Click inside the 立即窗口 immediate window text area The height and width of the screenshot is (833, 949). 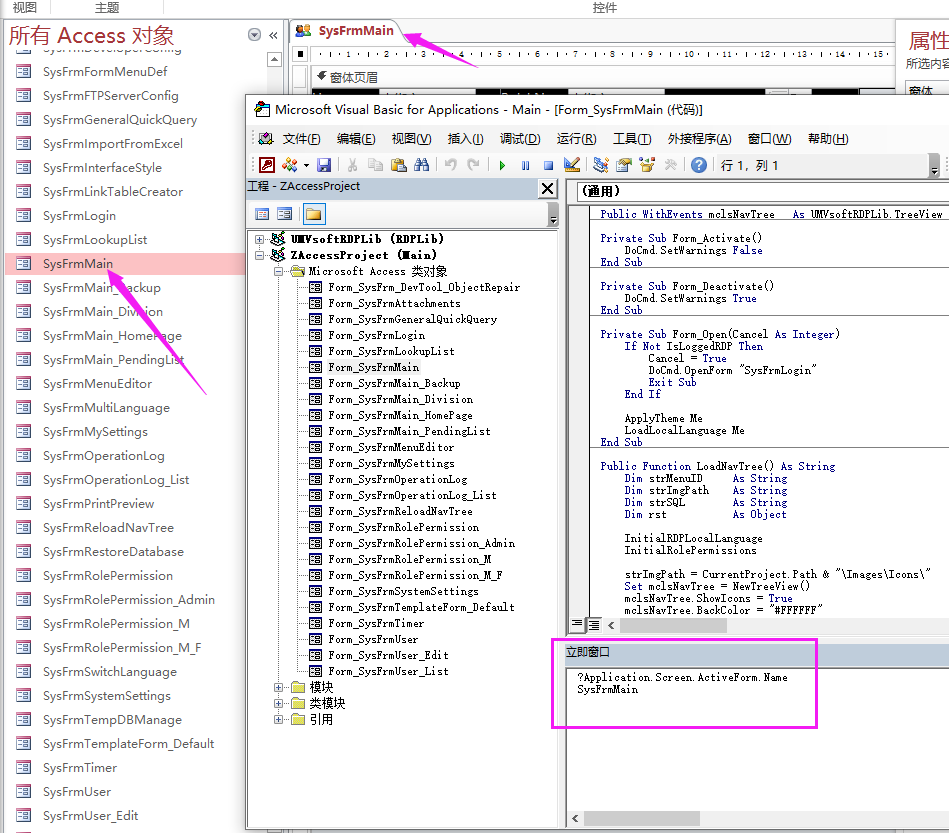(758, 739)
